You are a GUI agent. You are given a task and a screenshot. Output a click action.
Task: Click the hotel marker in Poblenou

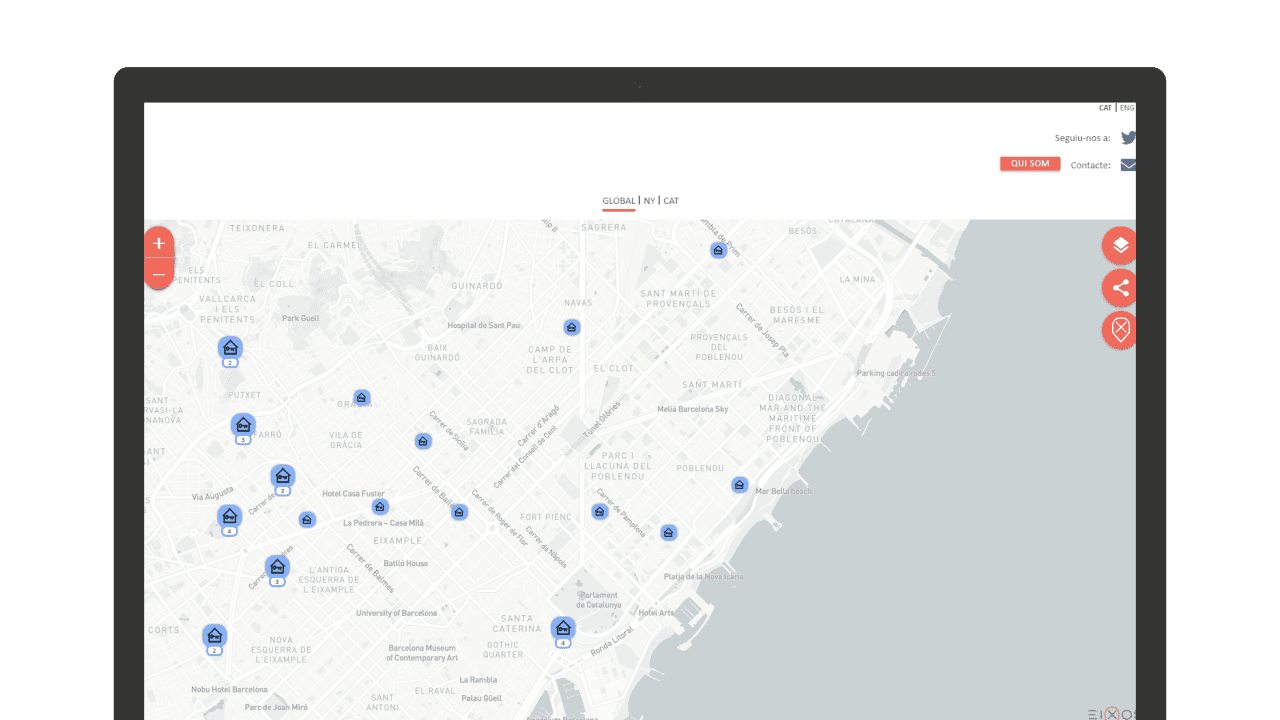pyautogui.click(x=600, y=511)
